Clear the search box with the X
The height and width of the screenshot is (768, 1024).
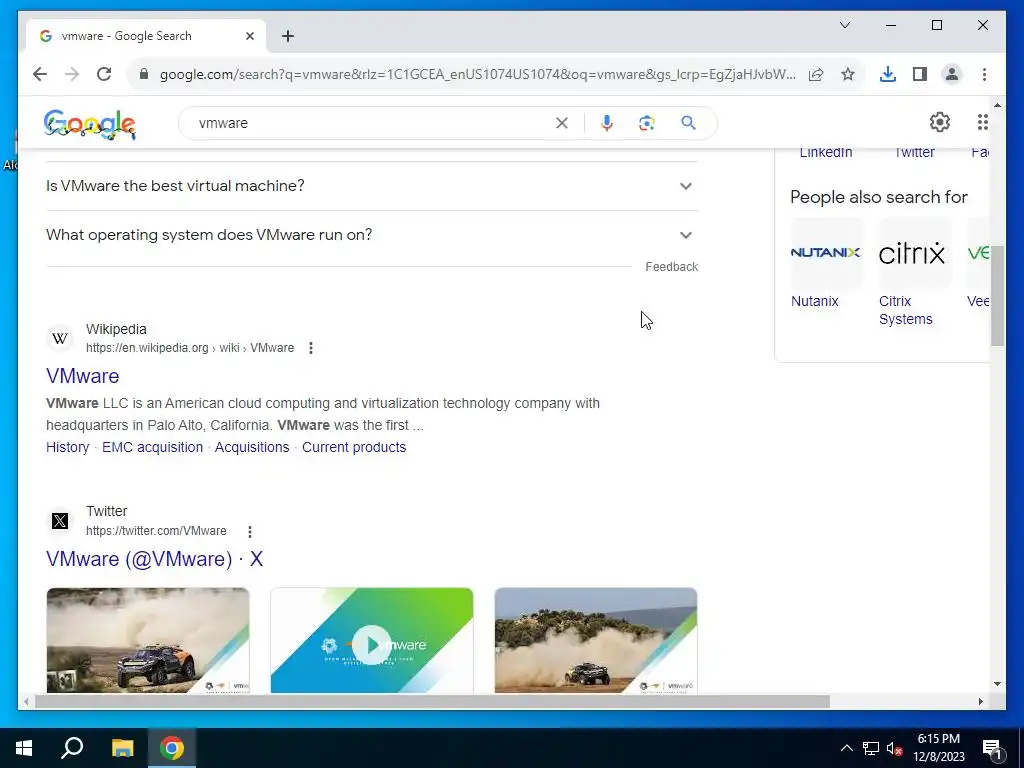[x=562, y=123]
